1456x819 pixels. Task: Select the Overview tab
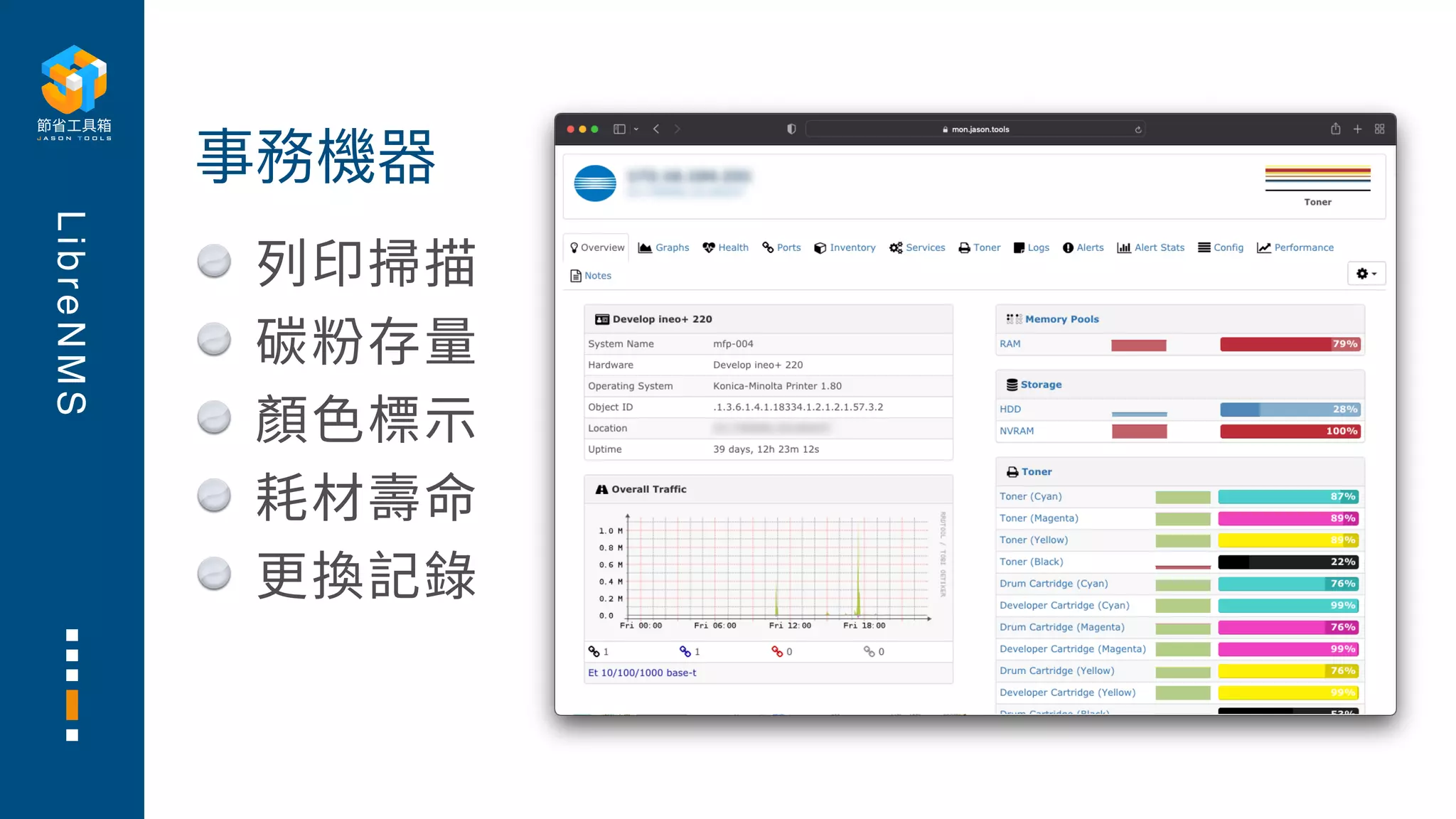click(596, 247)
